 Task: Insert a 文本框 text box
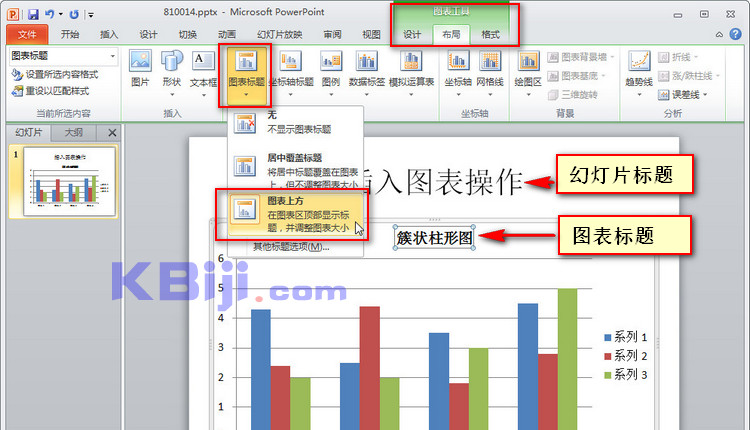[x=203, y=73]
